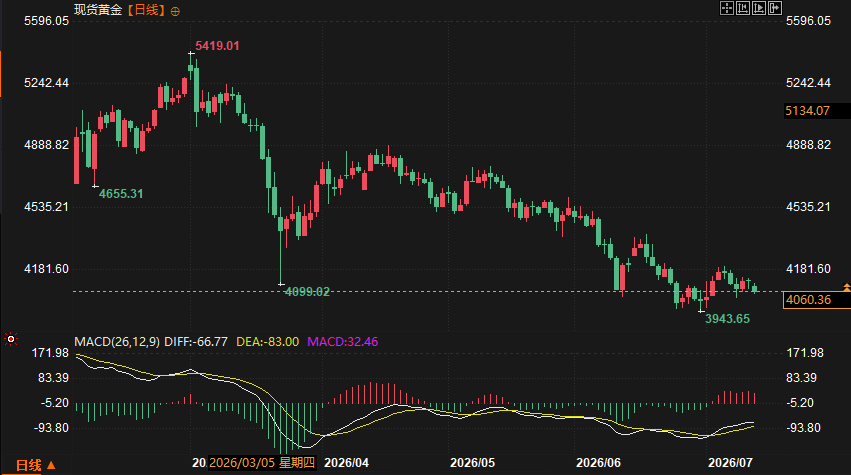Expand the orange triangle next to 日线
Viewport: 851px width, 475px height.
51,465
